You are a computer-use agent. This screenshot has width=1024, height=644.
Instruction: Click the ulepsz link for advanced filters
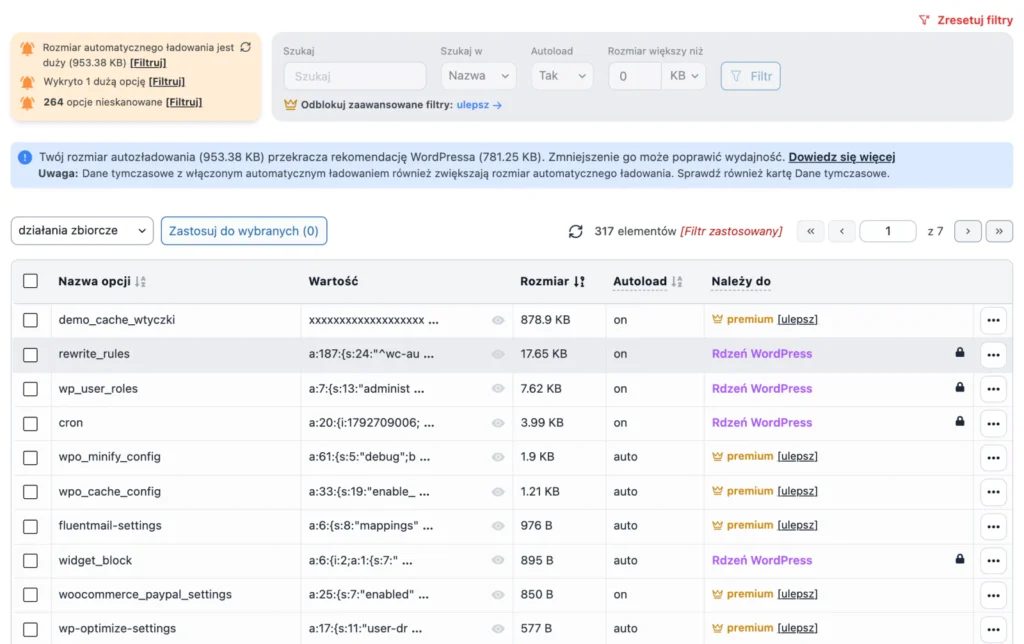pos(479,105)
